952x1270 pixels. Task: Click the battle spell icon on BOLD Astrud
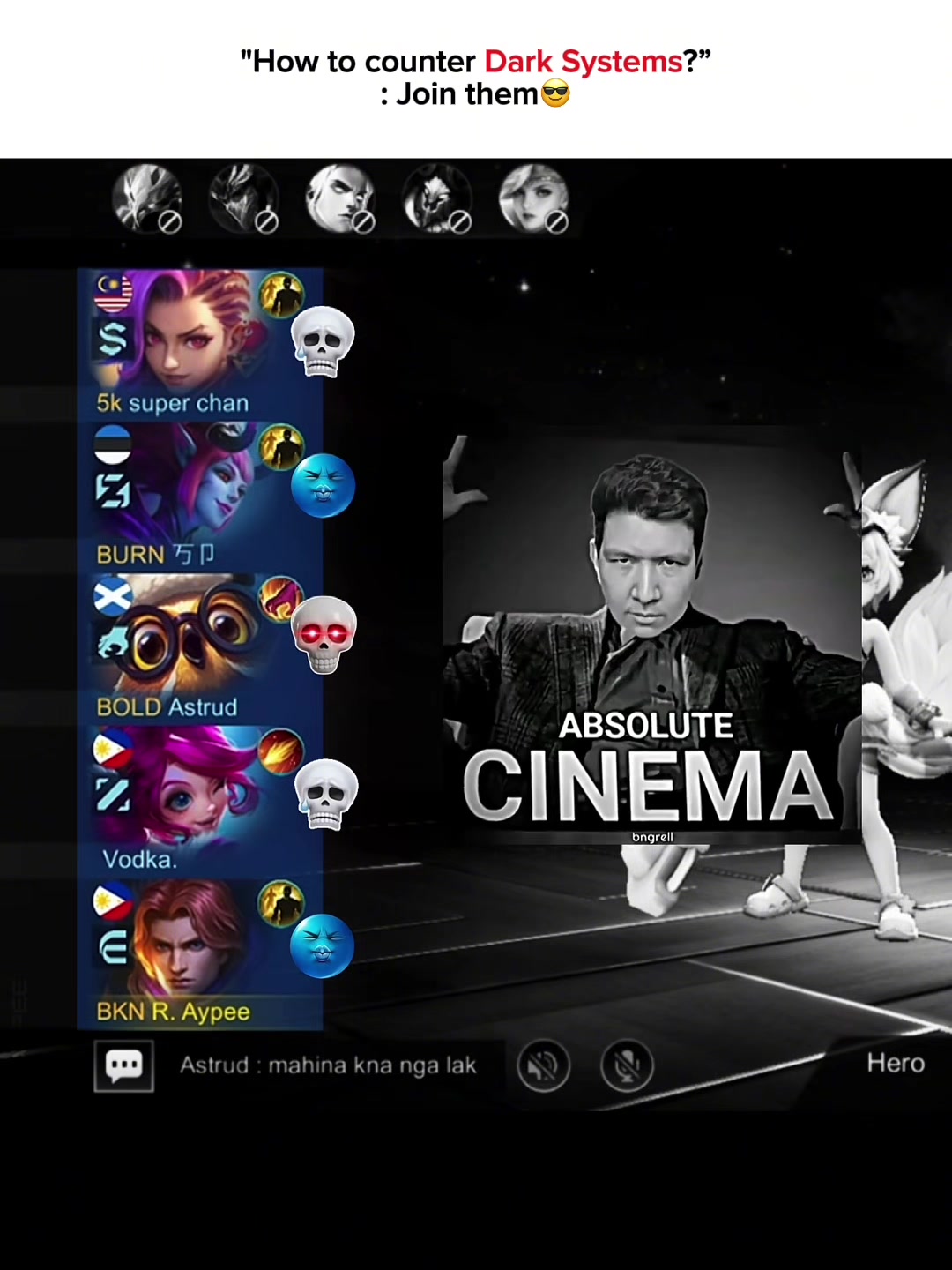coord(281,599)
